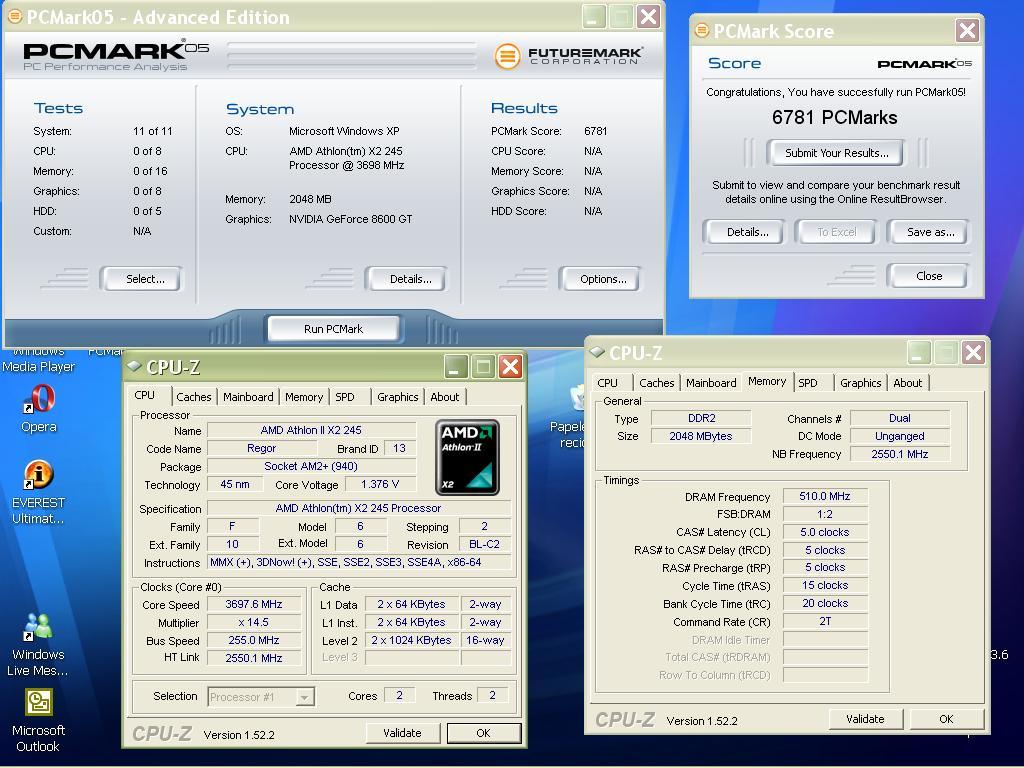The image size is (1024, 768).
Task: Open Microsoft Outlook desktop icon
Action: [39, 722]
